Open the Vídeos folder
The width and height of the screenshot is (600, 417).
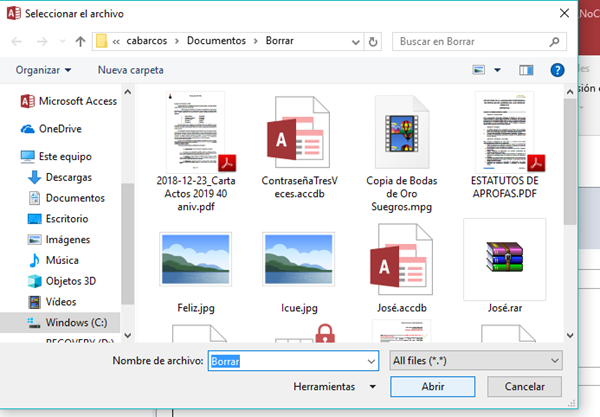pyautogui.click(x=52, y=302)
